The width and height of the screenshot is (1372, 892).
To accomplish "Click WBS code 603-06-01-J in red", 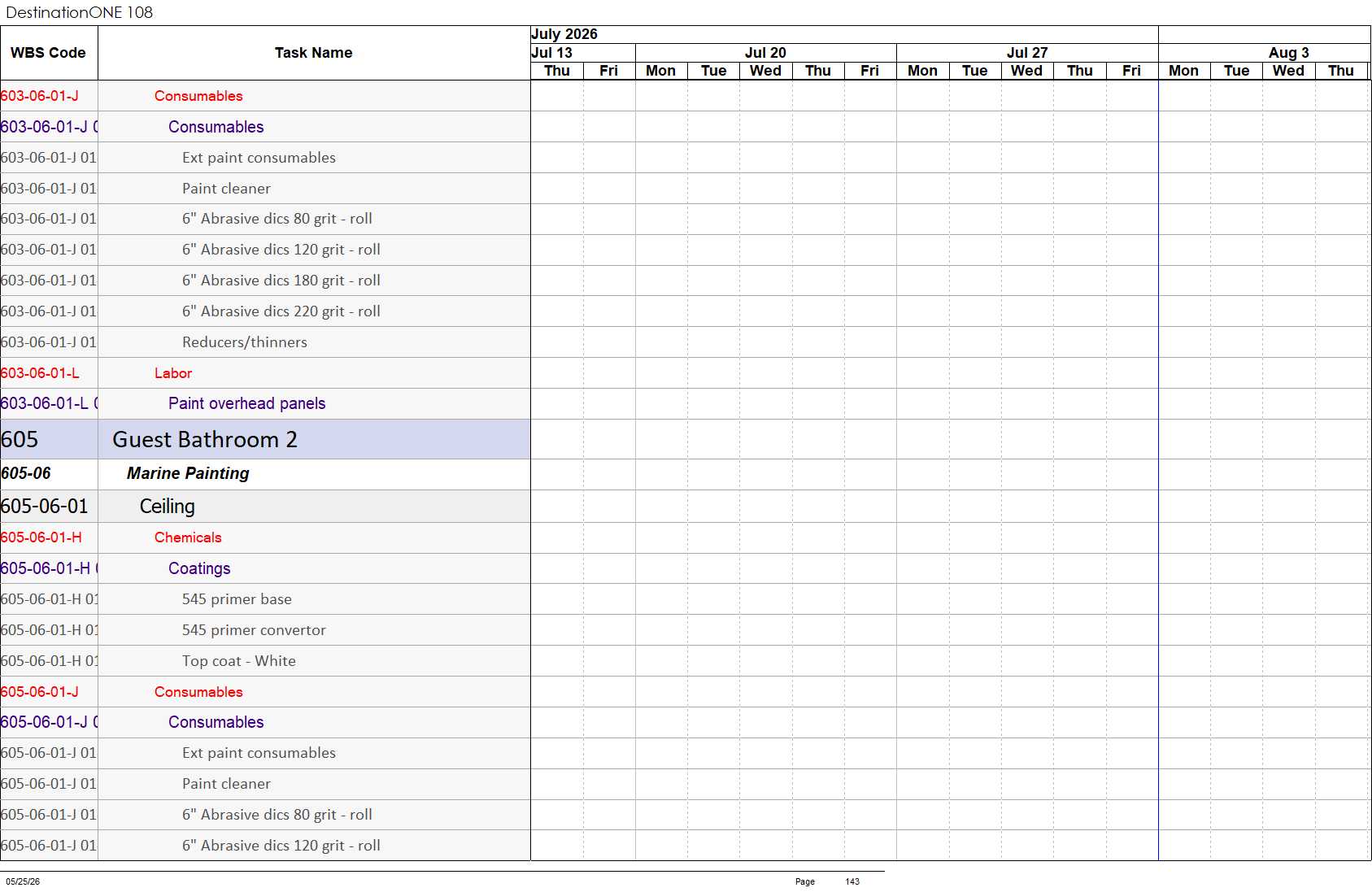I will click(40, 96).
